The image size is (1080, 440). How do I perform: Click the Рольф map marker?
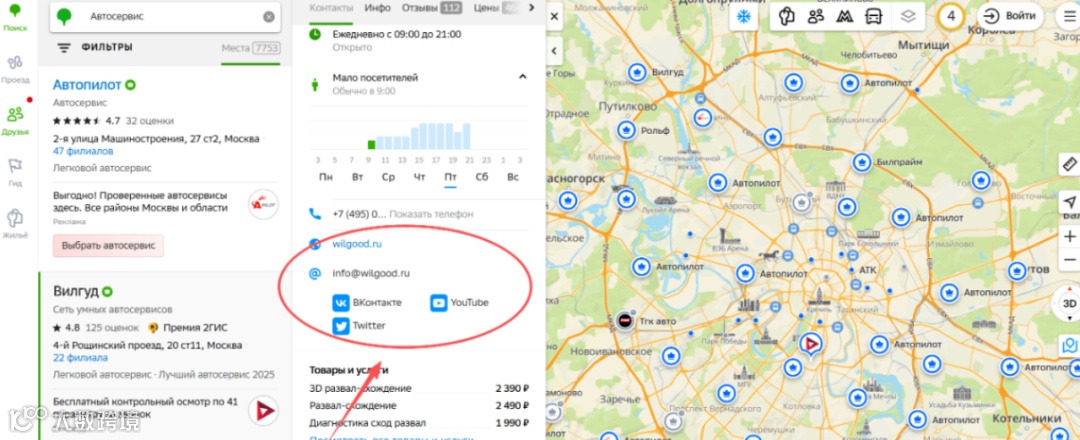pyautogui.click(x=626, y=129)
